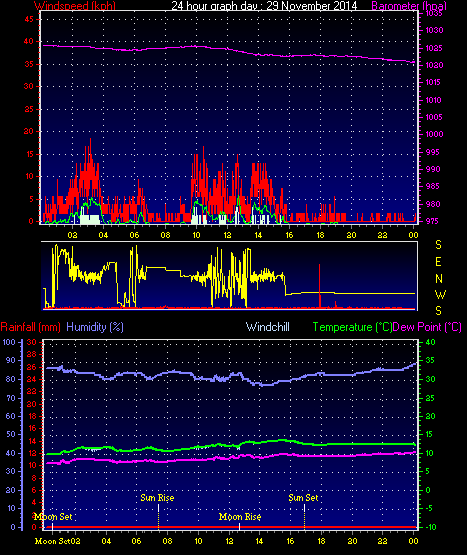Click the Humidity (%) legend label
Viewport: 467px width, 555px height.
click(x=95, y=327)
